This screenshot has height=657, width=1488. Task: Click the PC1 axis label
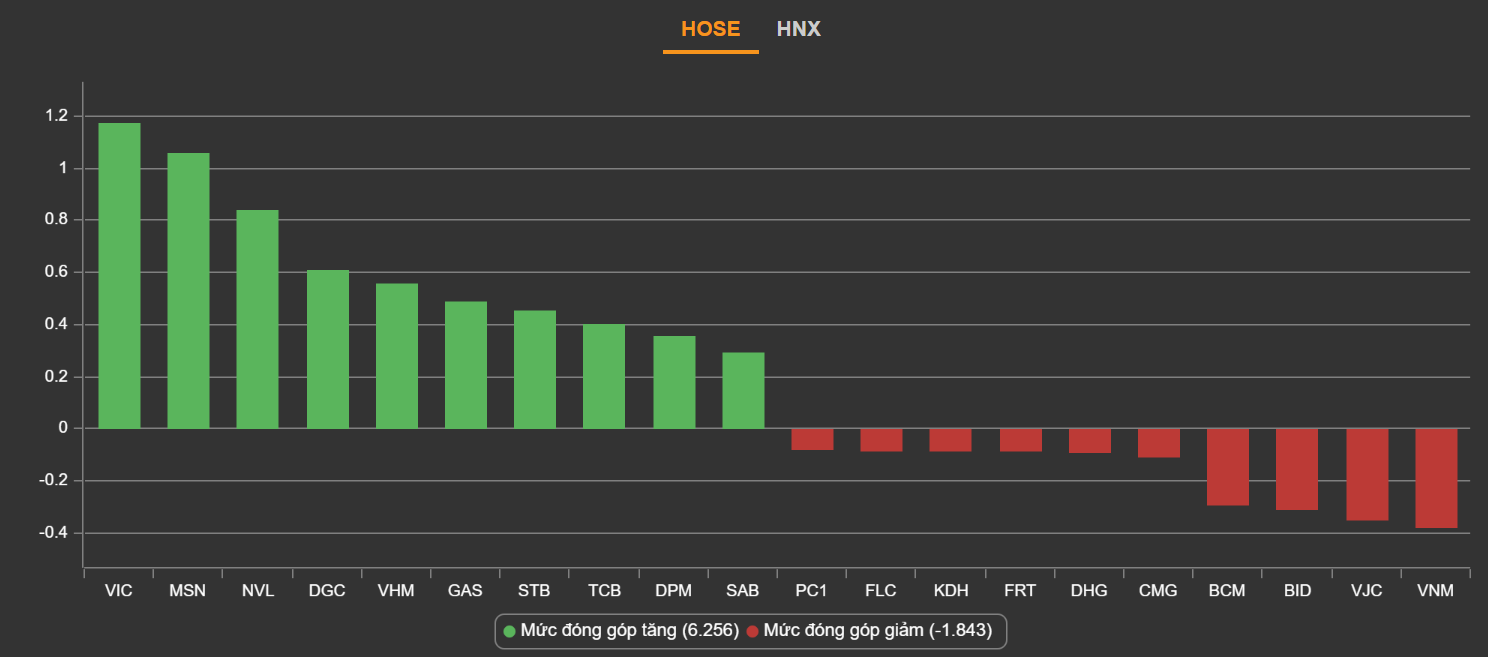(811, 591)
